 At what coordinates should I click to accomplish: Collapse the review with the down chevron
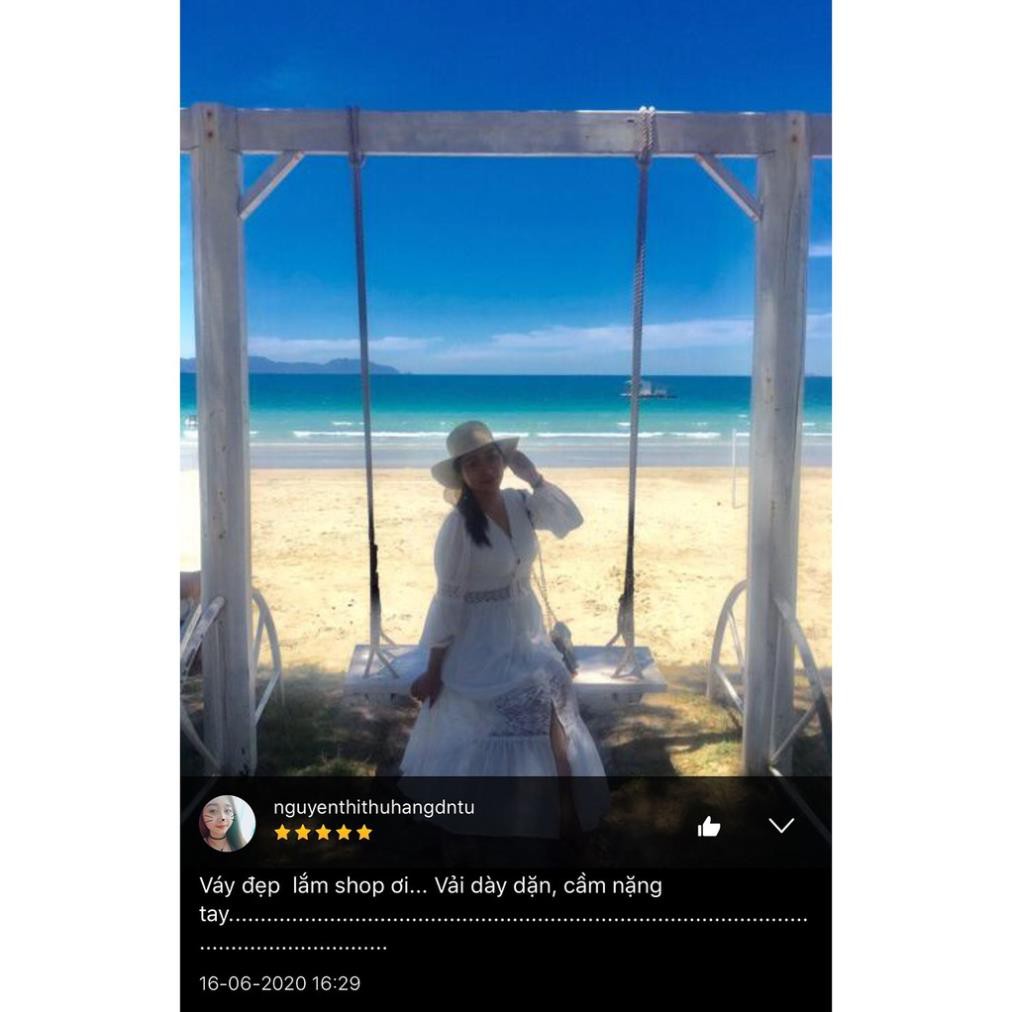(x=781, y=825)
